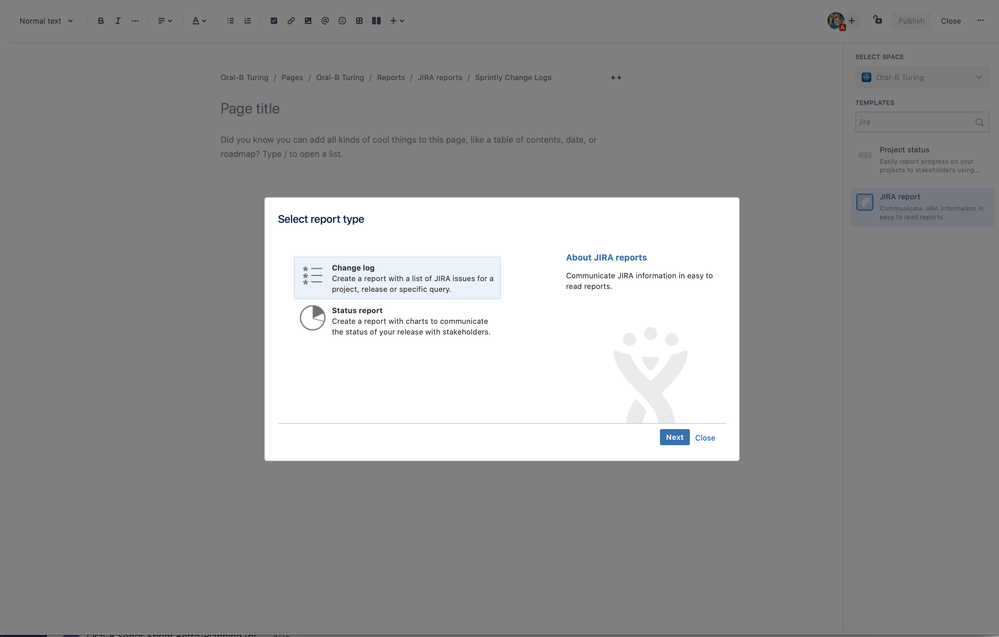Click the @ mention icon
The width and height of the screenshot is (999, 637).
325,21
